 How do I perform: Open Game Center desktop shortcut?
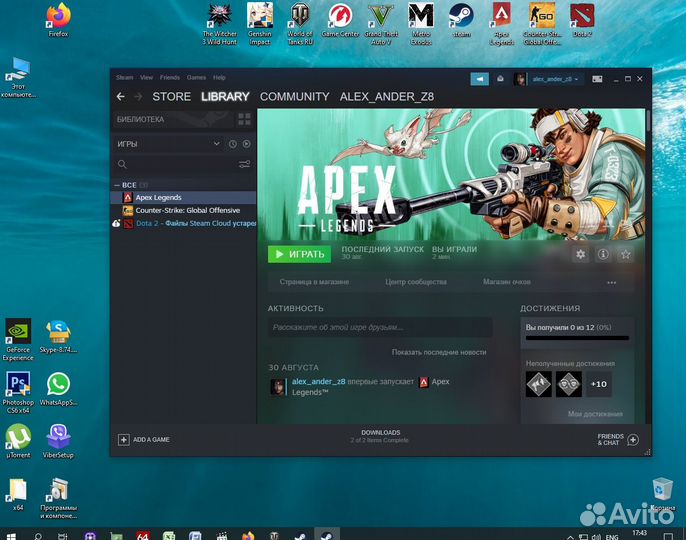coord(340,20)
